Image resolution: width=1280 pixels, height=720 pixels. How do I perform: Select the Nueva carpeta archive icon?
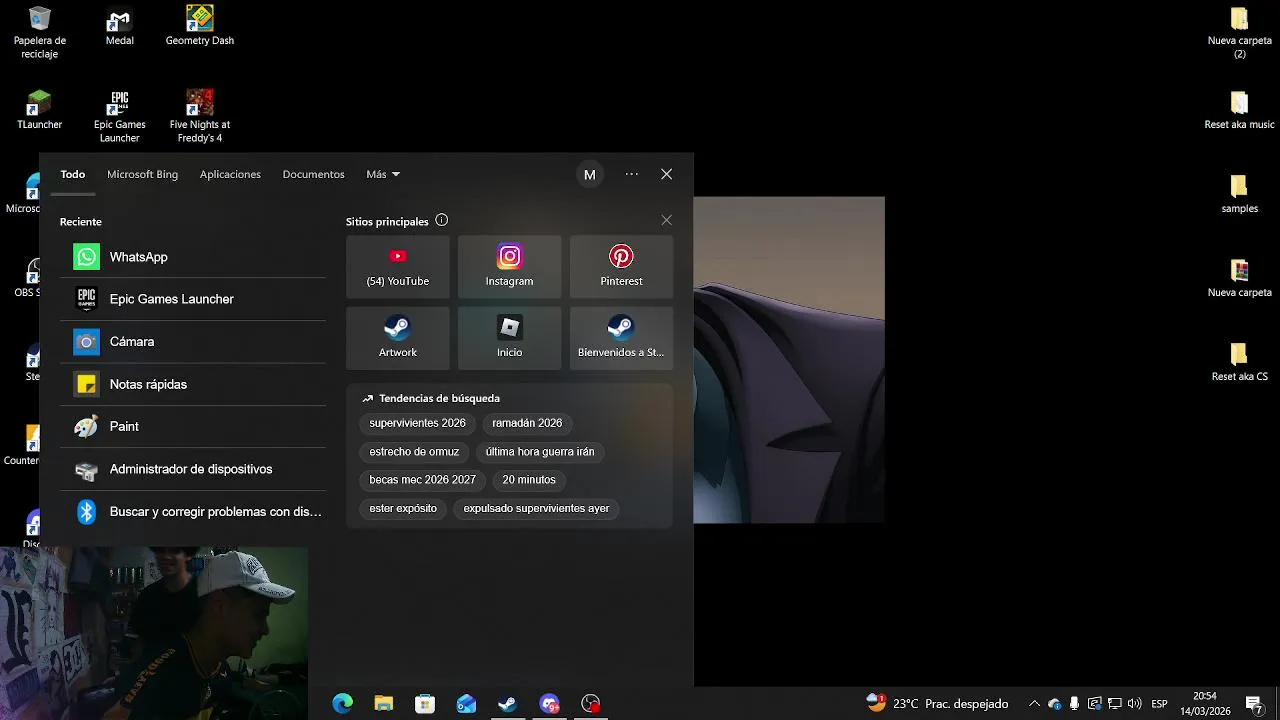pos(1240,278)
